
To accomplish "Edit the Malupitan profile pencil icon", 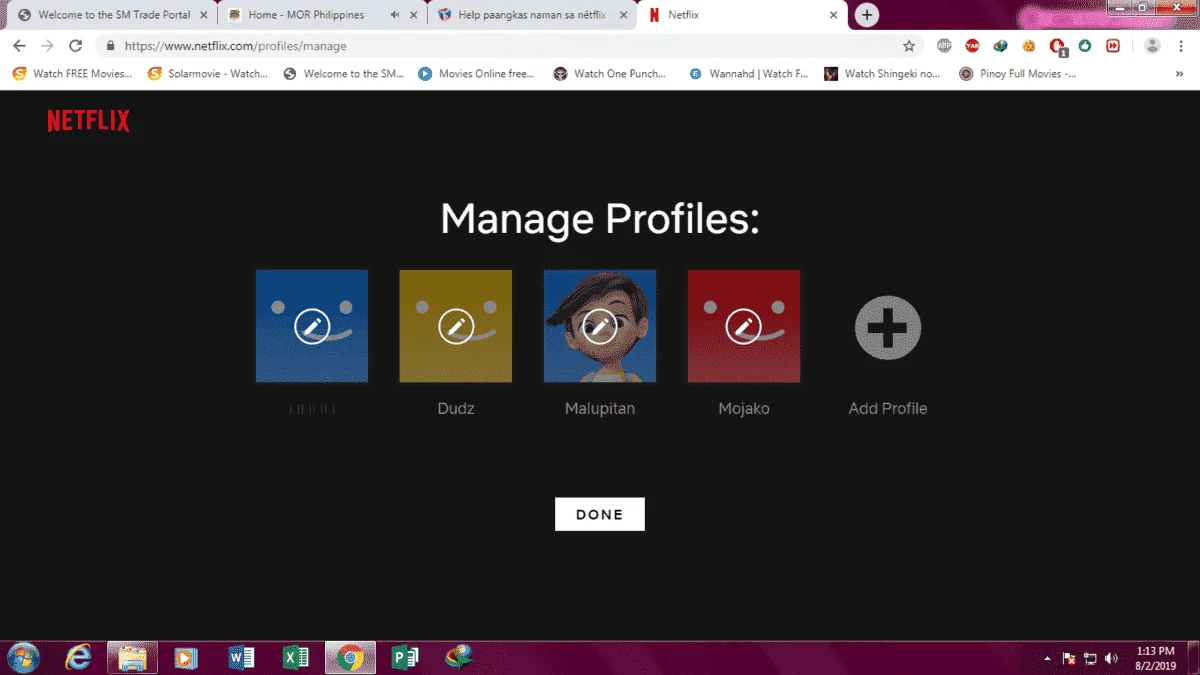I will 600,326.
